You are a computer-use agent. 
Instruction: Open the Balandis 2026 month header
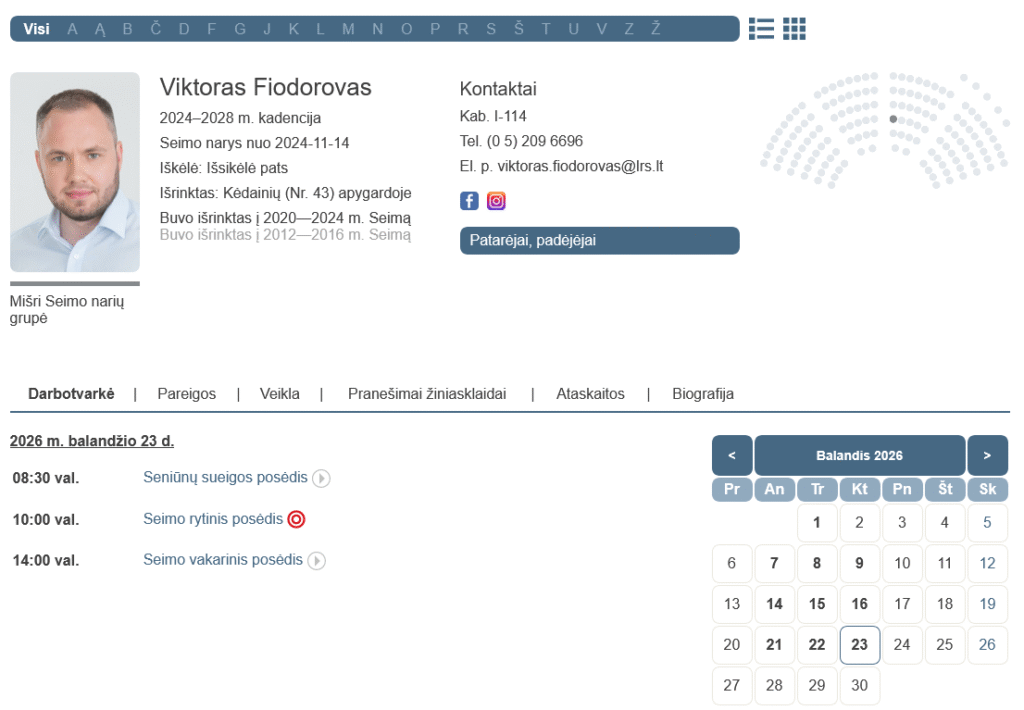point(859,455)
